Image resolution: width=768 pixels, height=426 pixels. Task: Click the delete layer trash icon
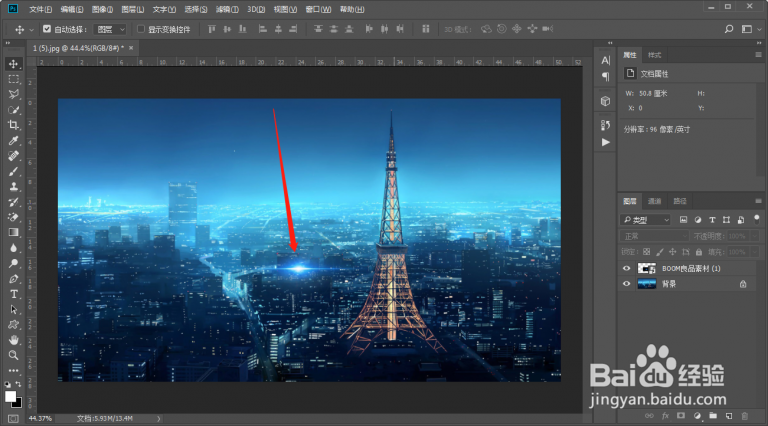point(744,416)
